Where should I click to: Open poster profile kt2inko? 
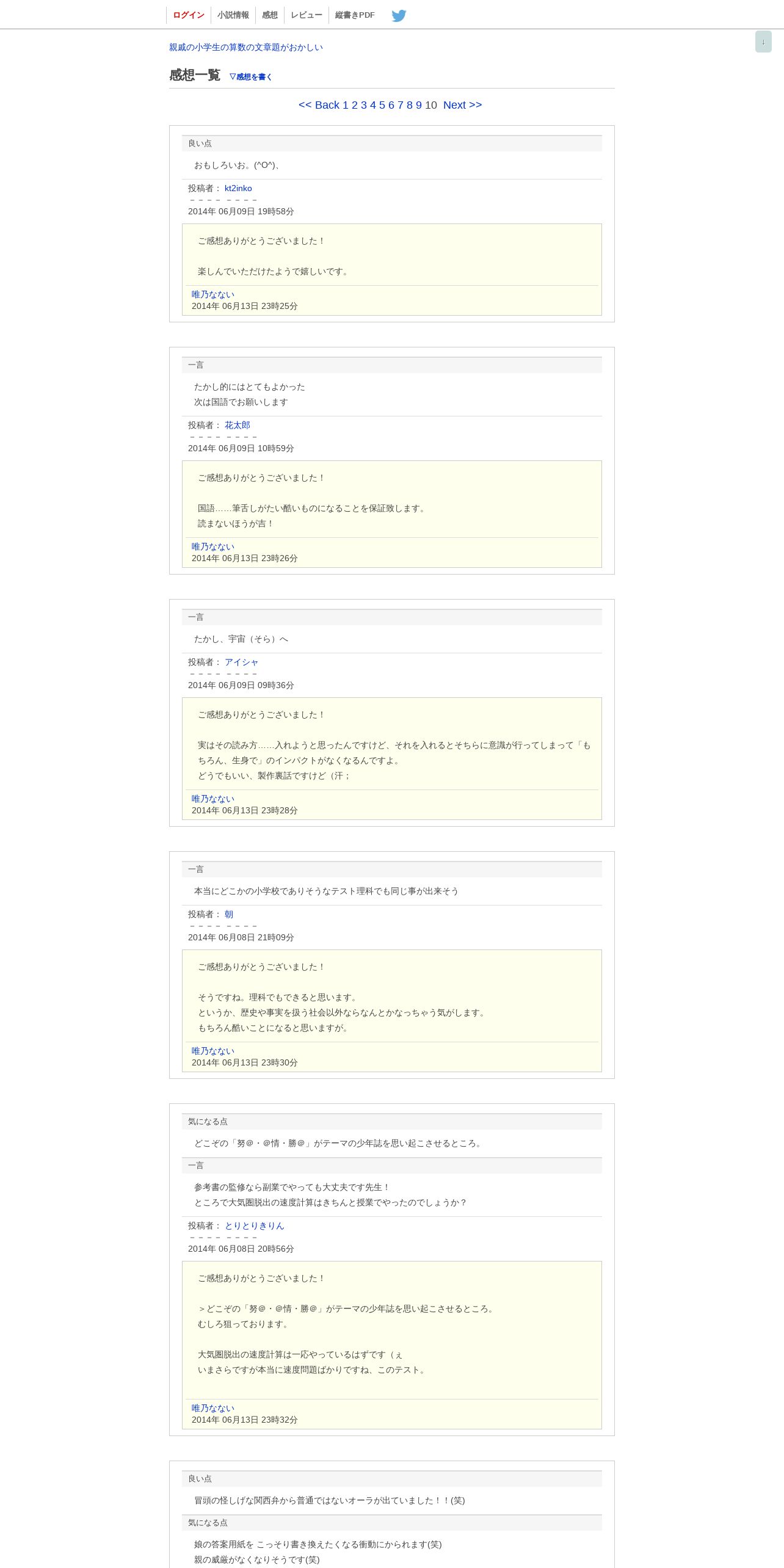tap(238, 188)
